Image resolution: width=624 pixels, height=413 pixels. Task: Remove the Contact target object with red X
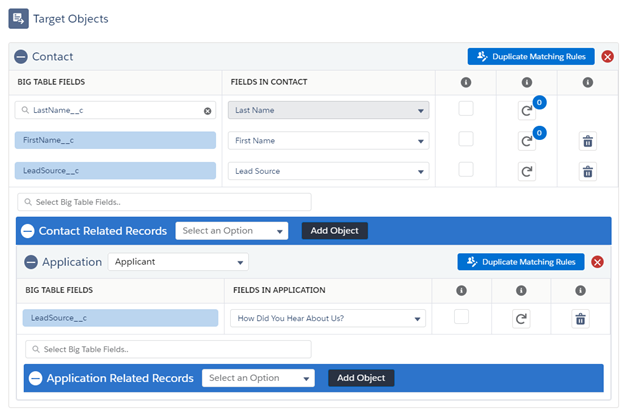[608, 57]
